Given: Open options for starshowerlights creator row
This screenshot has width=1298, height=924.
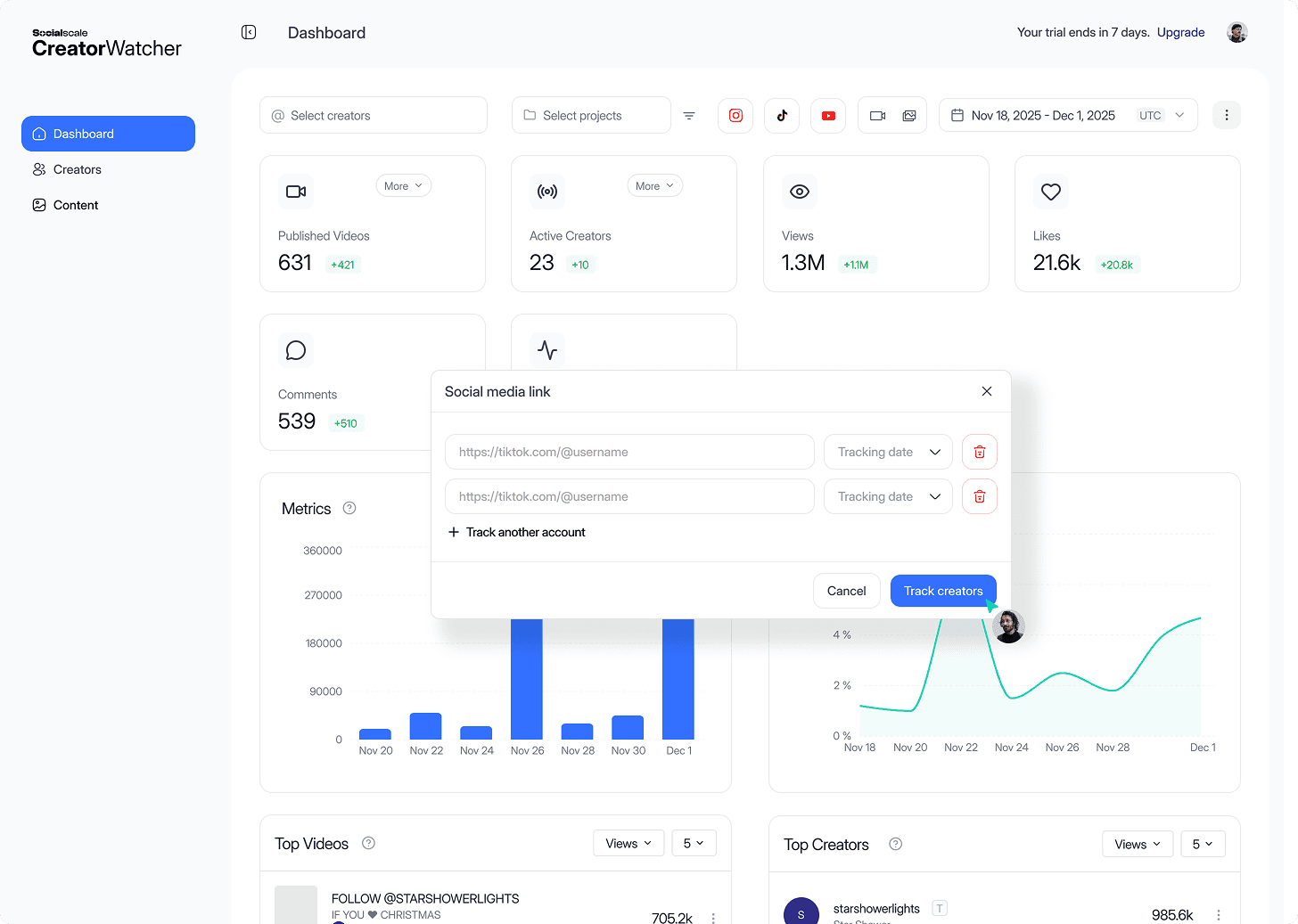Looking at the screenshot, I should 1218,915.
